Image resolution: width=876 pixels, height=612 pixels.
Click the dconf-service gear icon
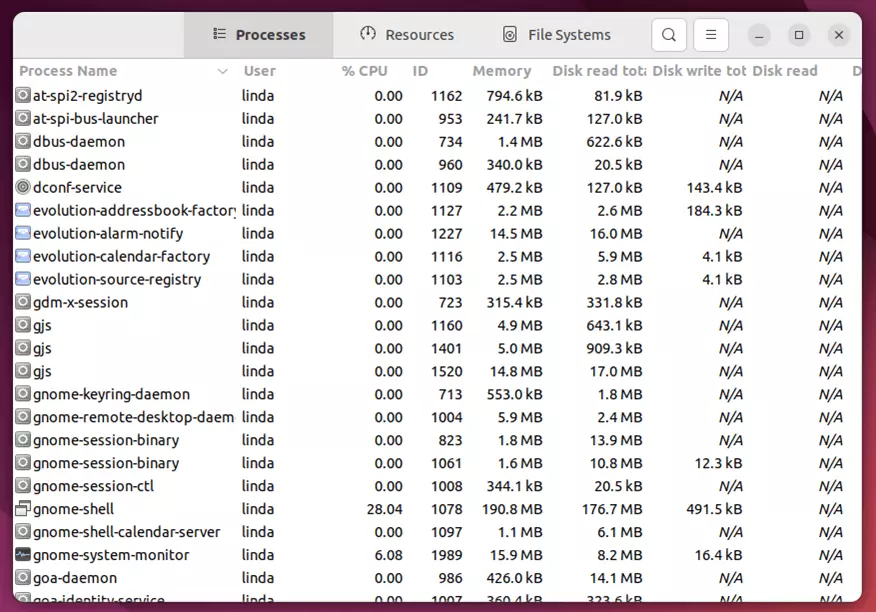click(x=22, y=187)
